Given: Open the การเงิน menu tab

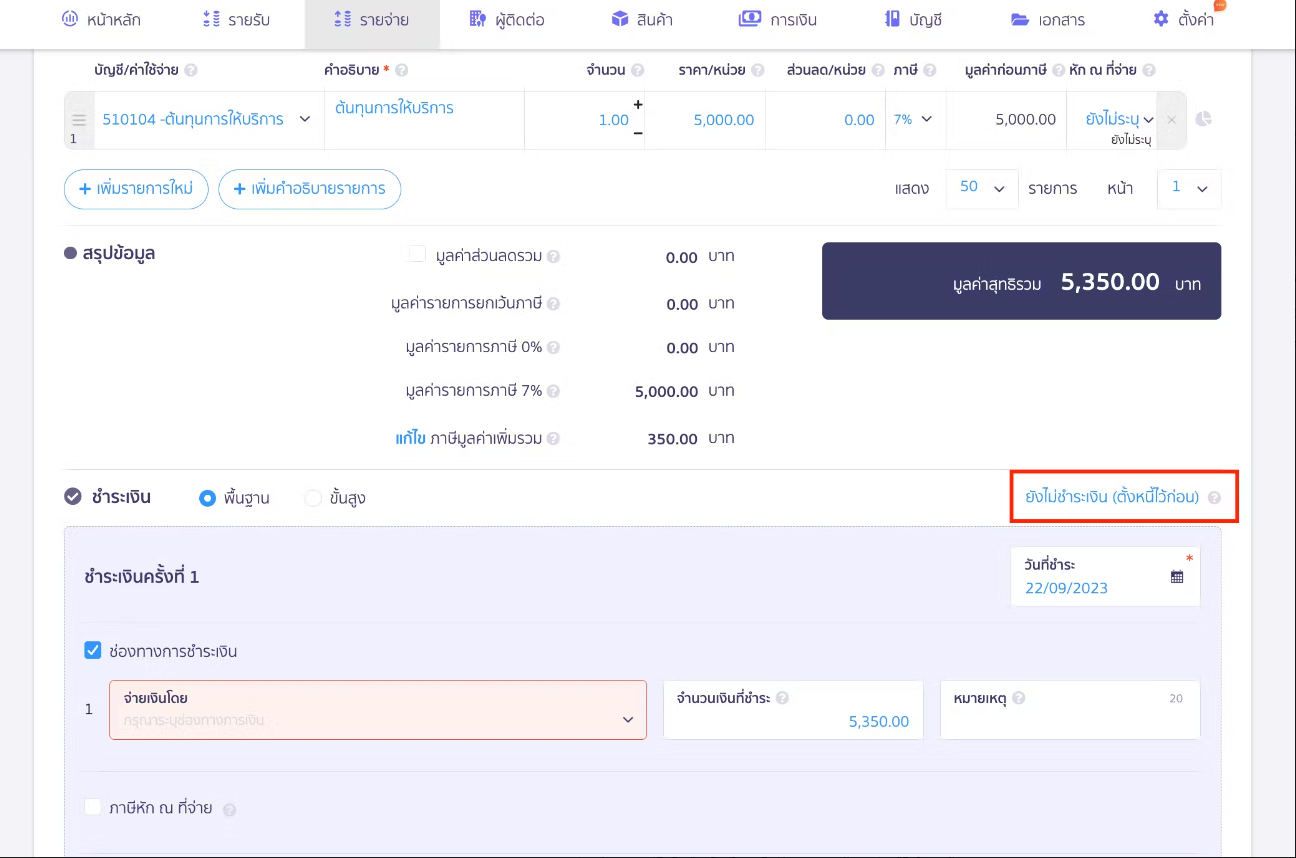Looking at the screenshot, I should [777, 19].
